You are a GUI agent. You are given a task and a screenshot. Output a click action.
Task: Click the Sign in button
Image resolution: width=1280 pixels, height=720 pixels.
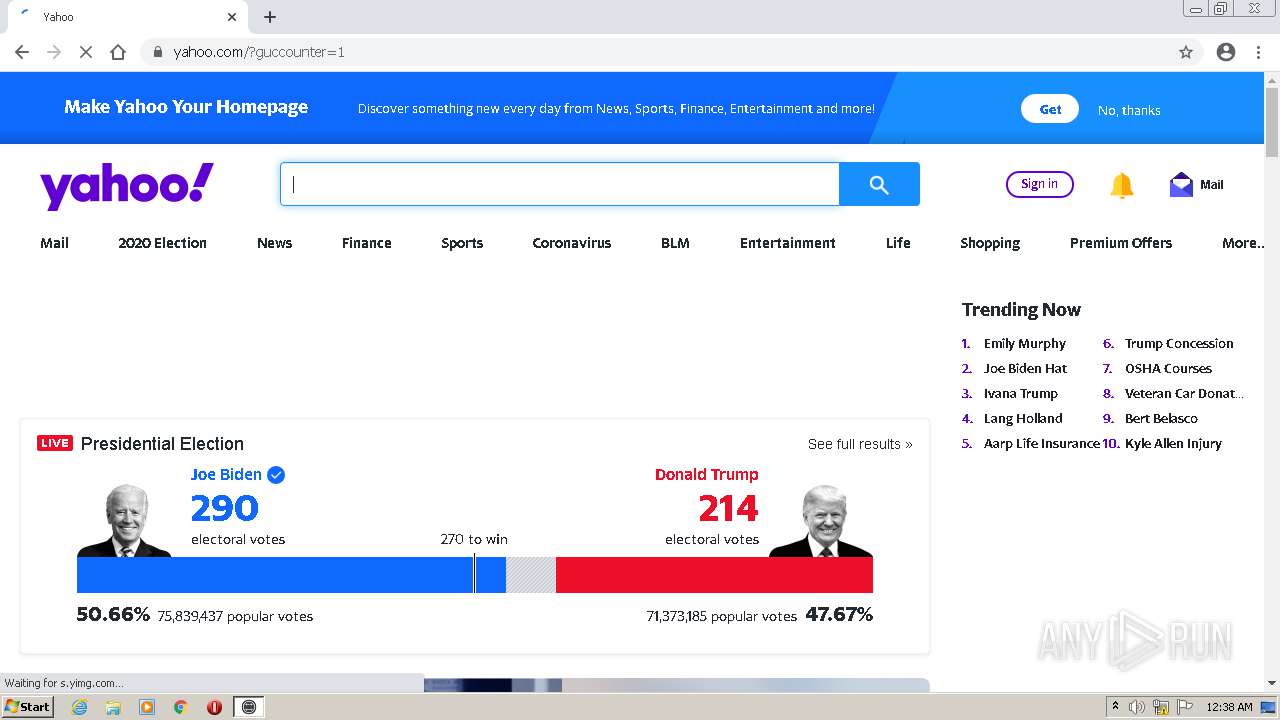click(1039, 184)
